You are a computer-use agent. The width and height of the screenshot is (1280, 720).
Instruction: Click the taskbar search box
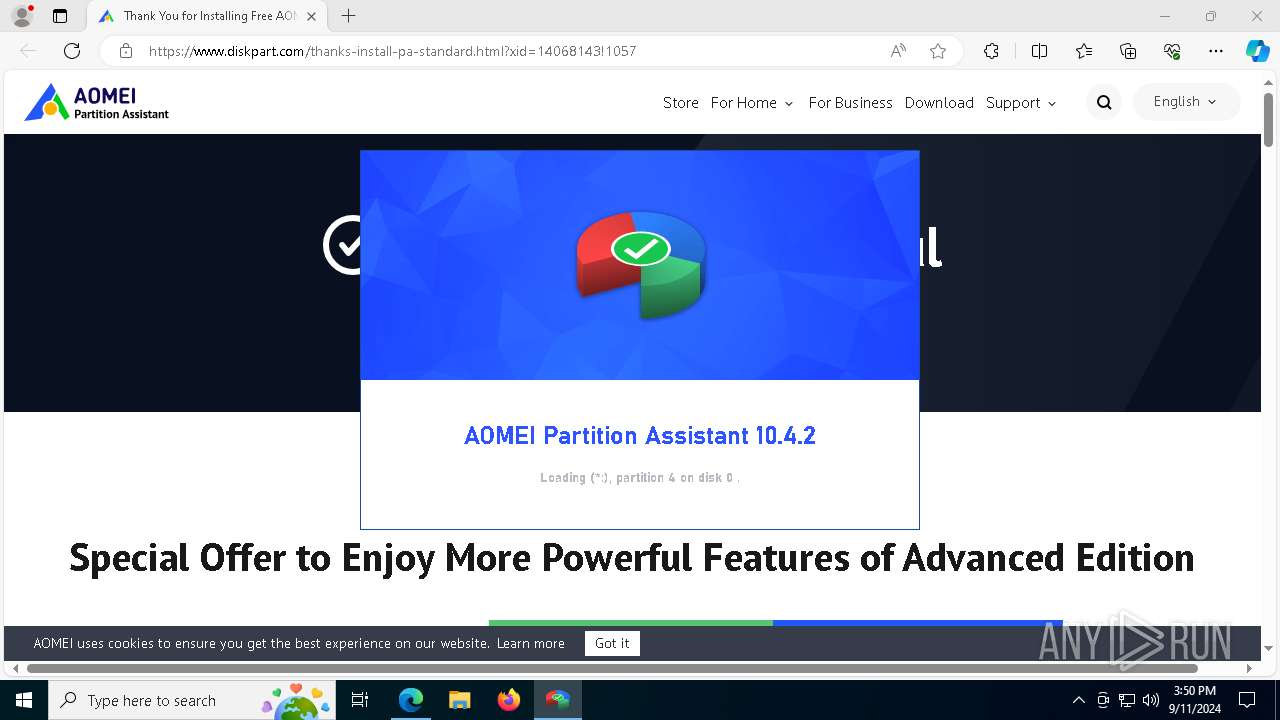[192, 700]
